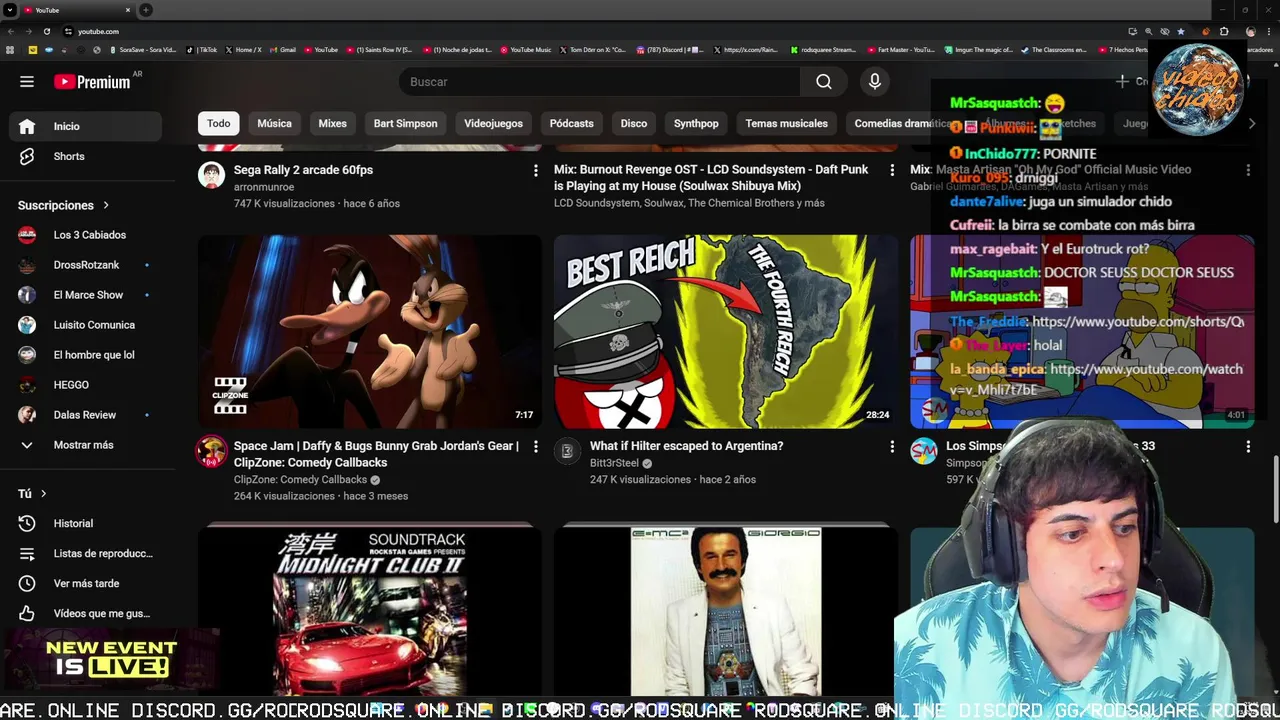The width and height of the screenshot is (1280, 720).
Task: Select the Música filter chip
Action: [x=274, y=123]
